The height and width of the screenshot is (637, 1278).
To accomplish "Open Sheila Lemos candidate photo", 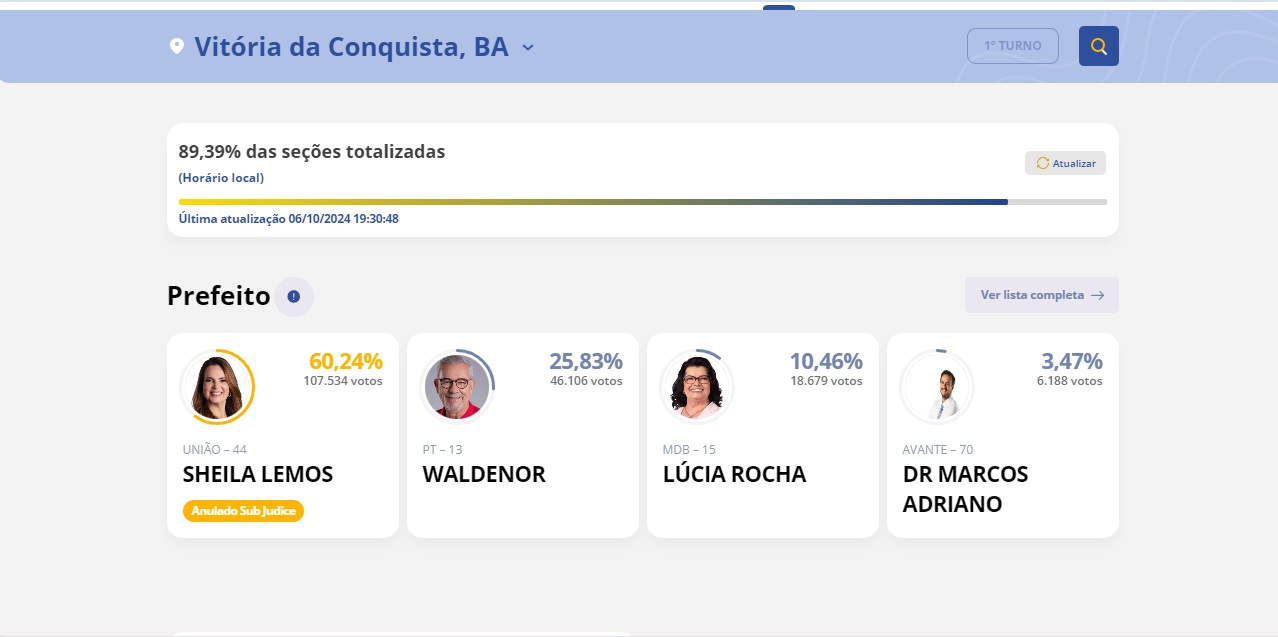I will coord(217,387).
